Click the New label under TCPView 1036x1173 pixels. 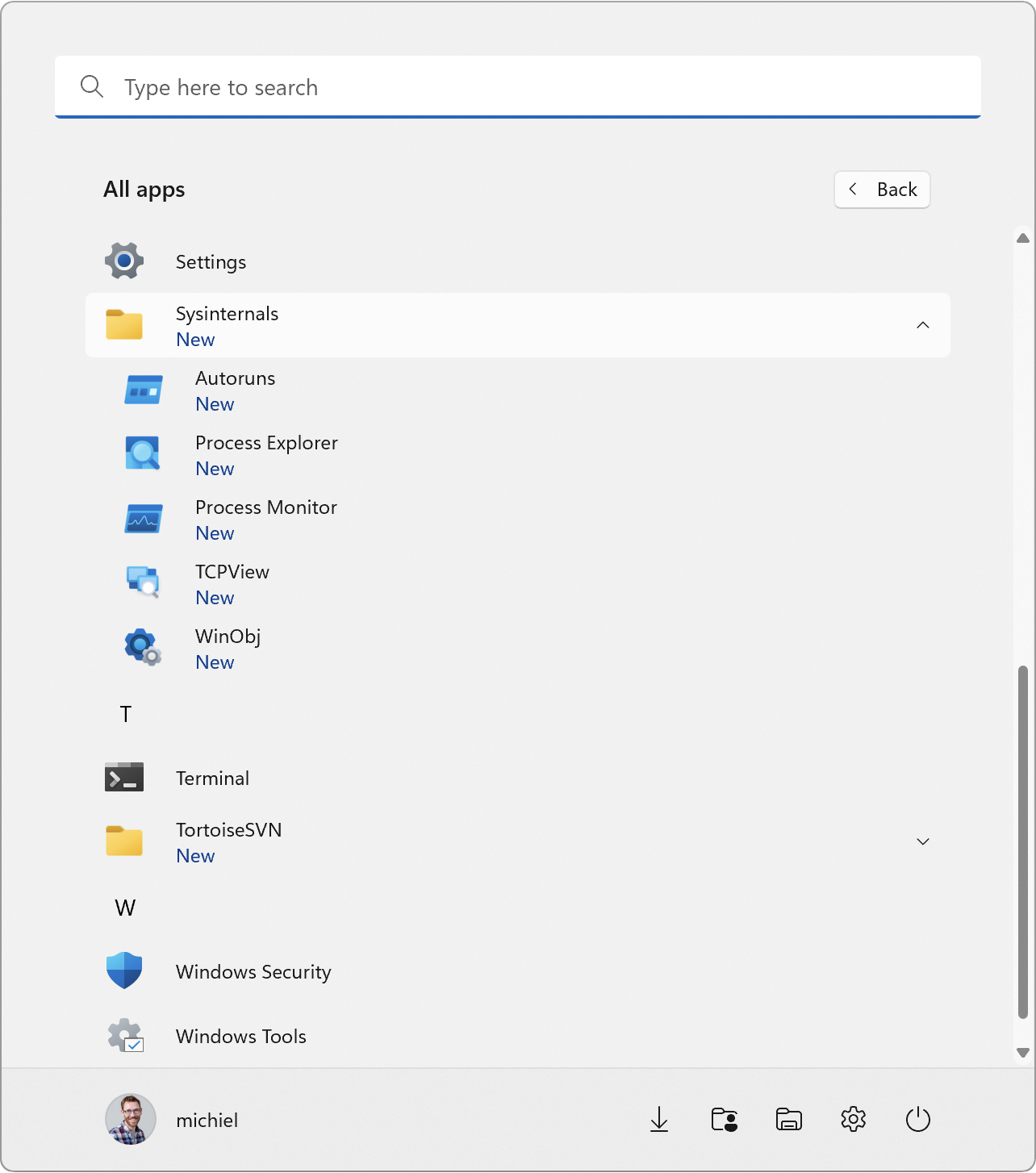215,598
